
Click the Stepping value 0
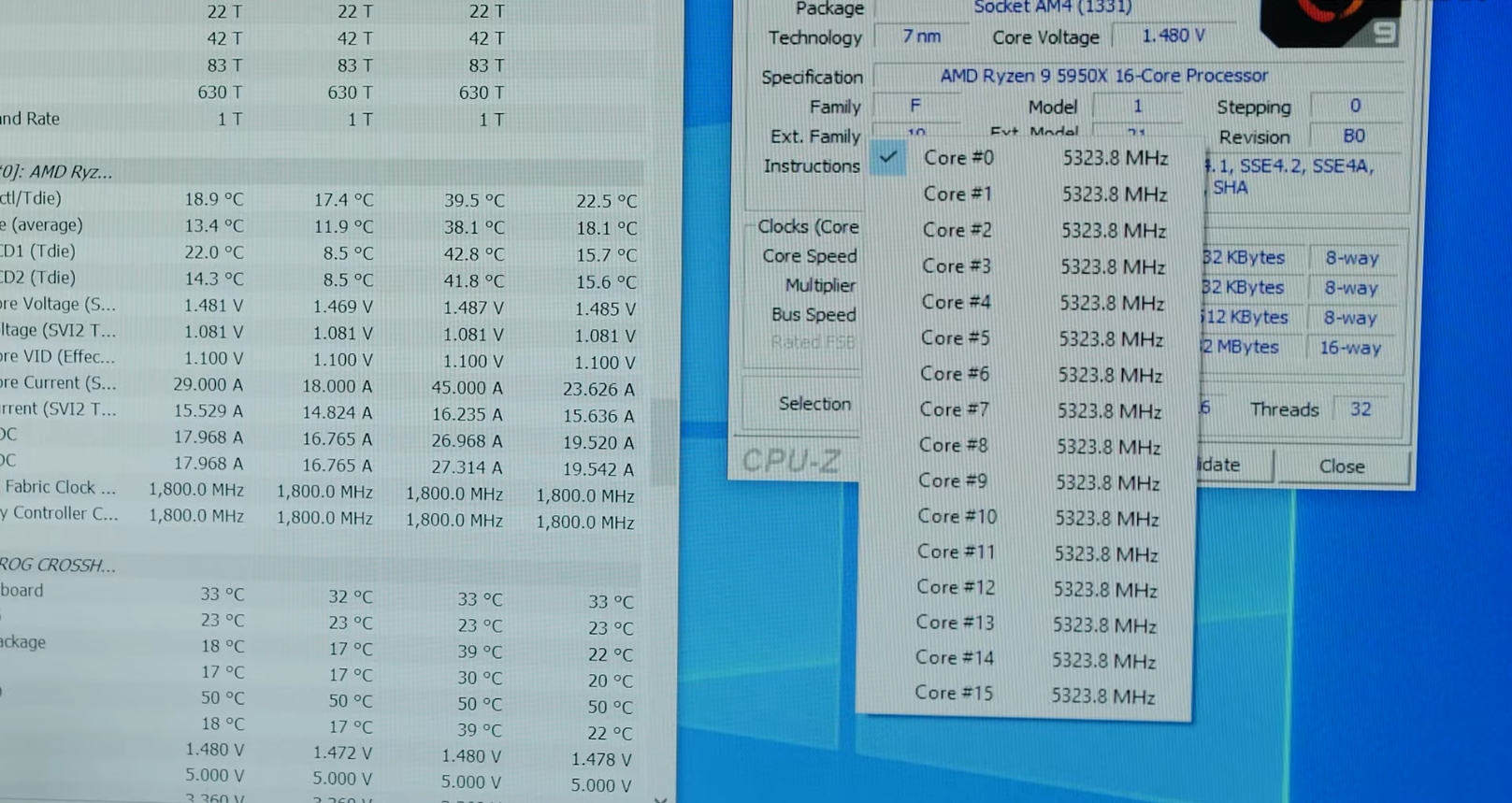coord(1355,107)
